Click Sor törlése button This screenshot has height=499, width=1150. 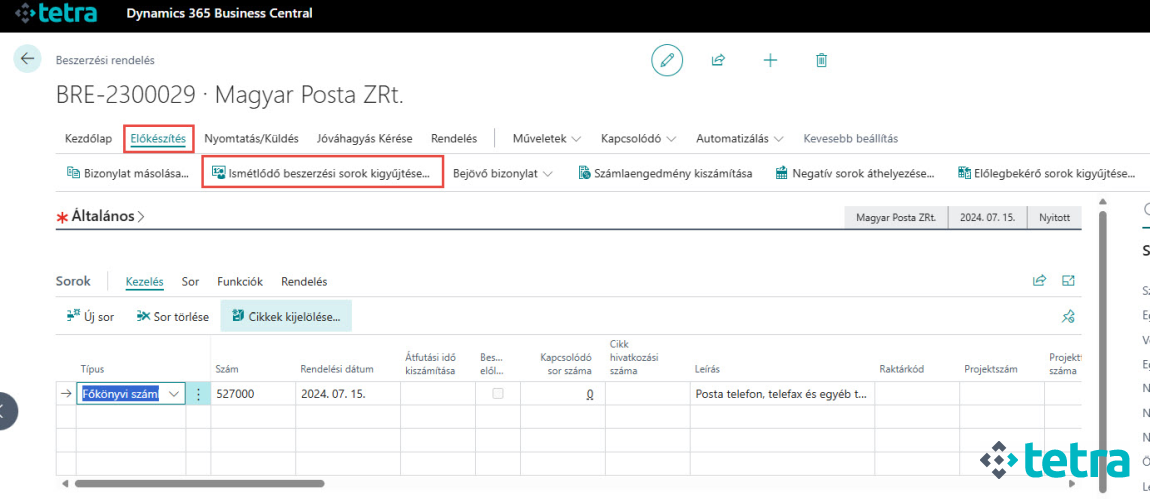pos(173,317)
